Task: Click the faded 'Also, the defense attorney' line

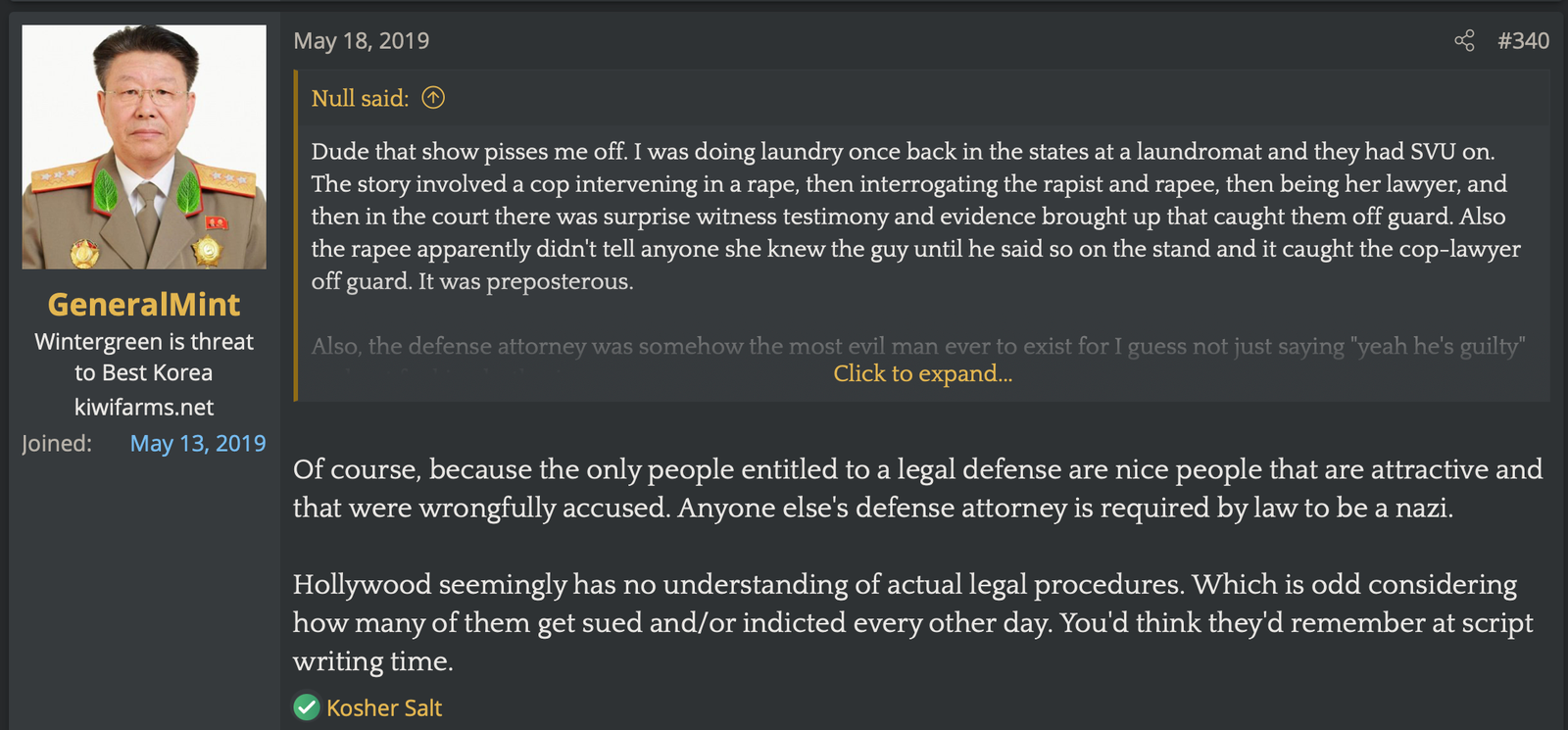Action: click(918, 346)
